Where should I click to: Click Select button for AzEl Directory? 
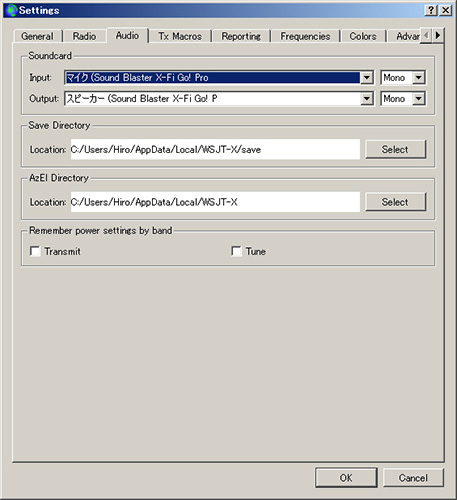coord(395,202)
